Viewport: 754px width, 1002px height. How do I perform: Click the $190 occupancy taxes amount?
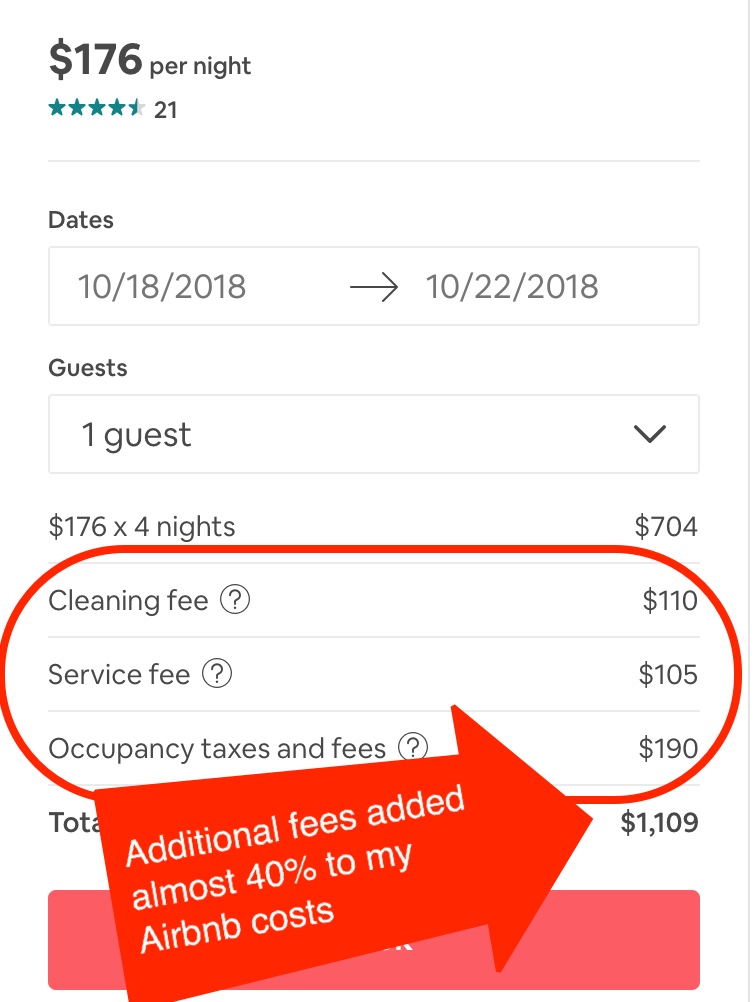[668, 748]
